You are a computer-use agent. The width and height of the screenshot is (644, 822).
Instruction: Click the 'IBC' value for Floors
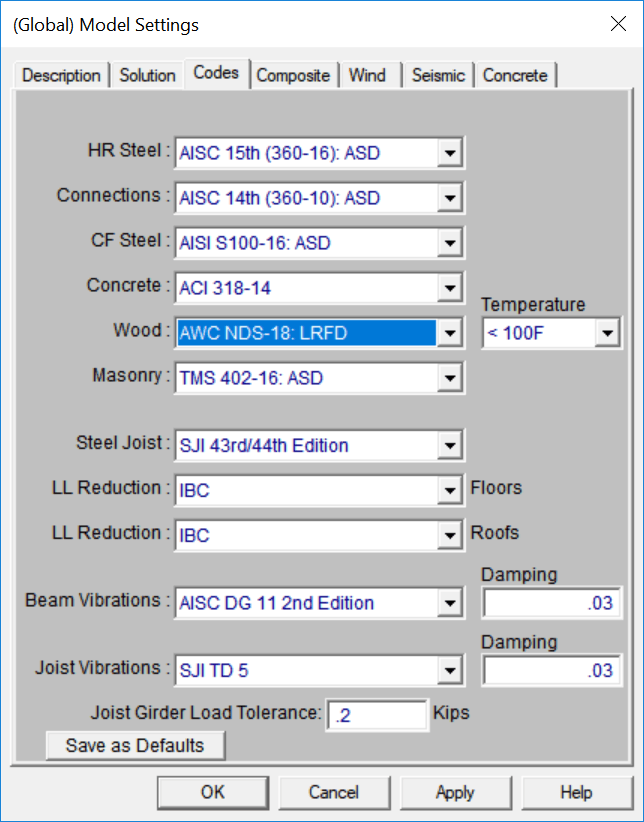pyautogui.click(x=195, y=491)
